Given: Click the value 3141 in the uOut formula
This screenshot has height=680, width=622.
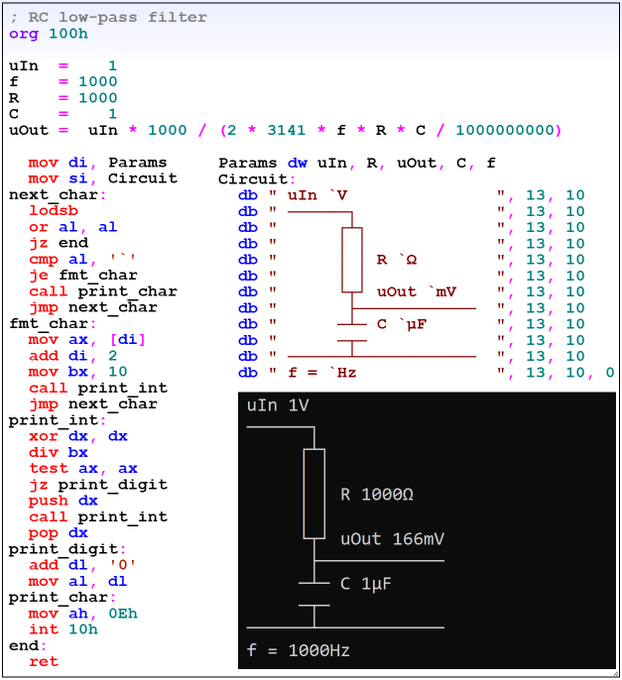Looking at the screenshot, I should (x=286, y=130).
